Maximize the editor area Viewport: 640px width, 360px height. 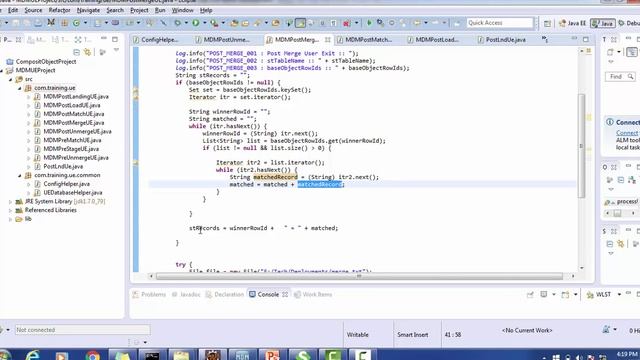coord(586,39)
